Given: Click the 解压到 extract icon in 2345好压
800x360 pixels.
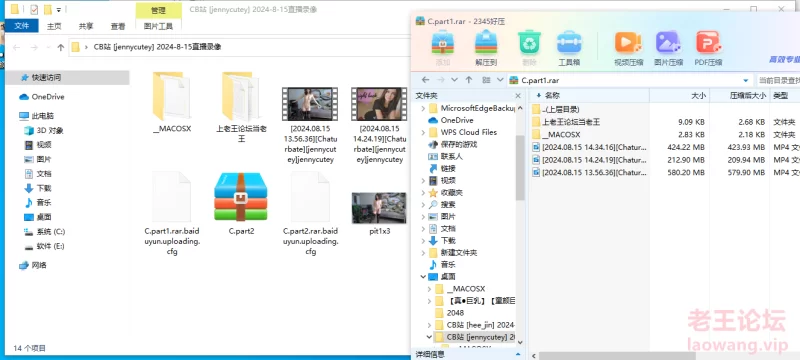Looking at the screenshot, I should (486, 48).
